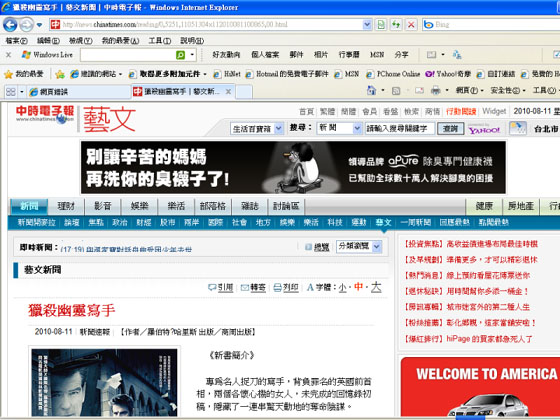
Task: Close the Windows Live toolbar with X
Action: 9,55
